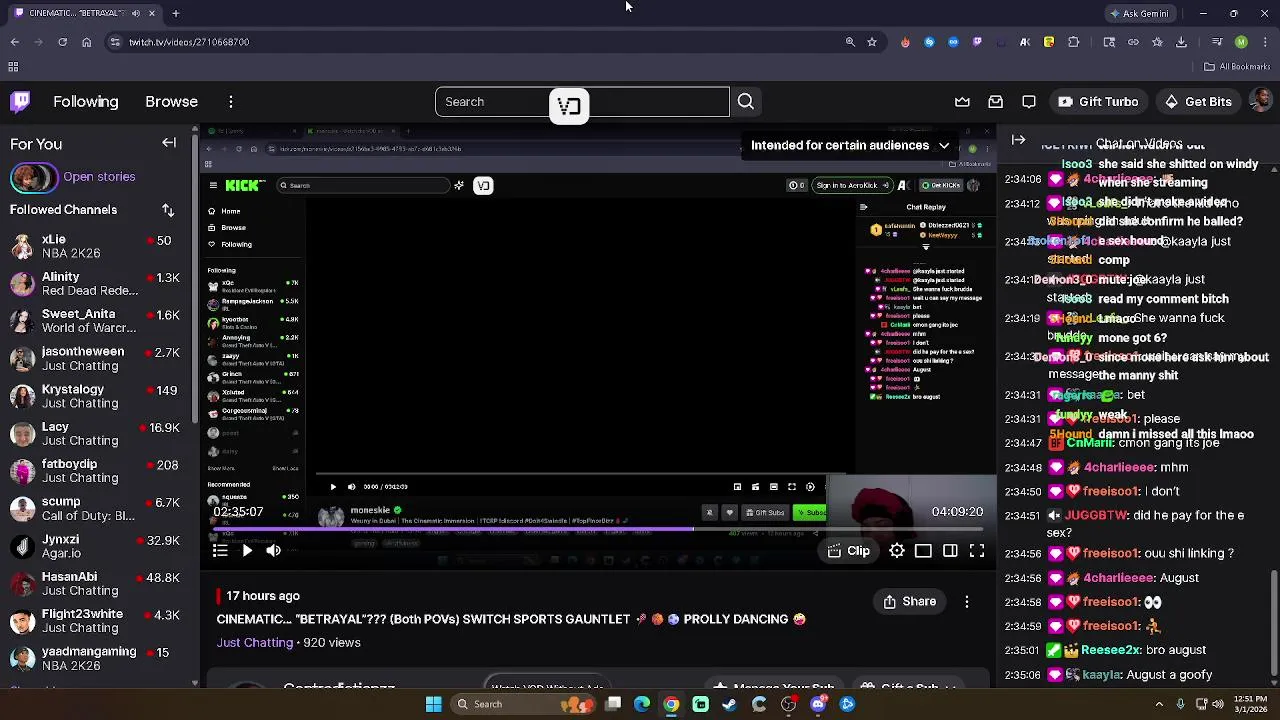Open Chrome three-dot menu

tap(1264, 42)
